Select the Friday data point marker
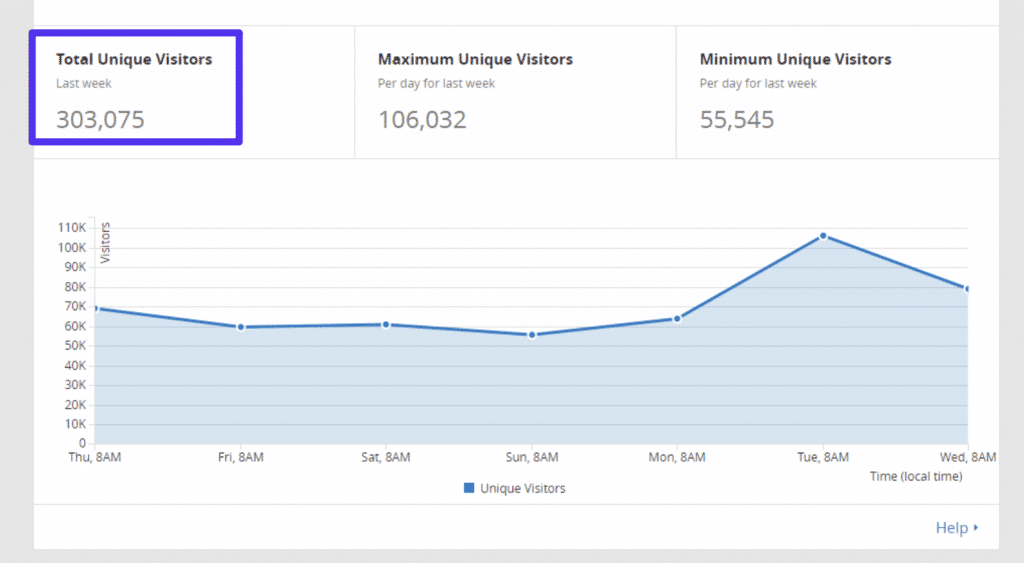 tap(241, 327)
